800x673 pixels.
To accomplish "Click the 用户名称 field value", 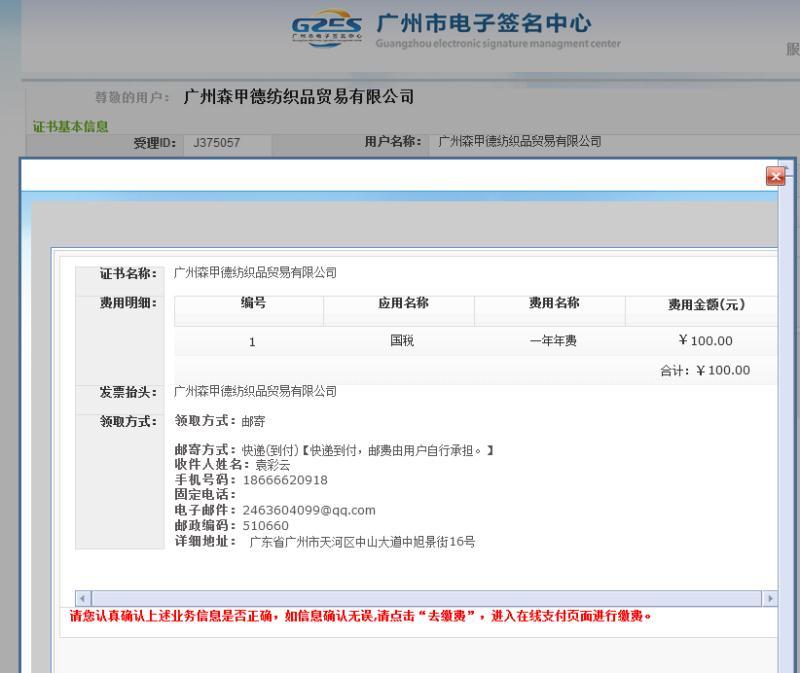I will point(519,141).
